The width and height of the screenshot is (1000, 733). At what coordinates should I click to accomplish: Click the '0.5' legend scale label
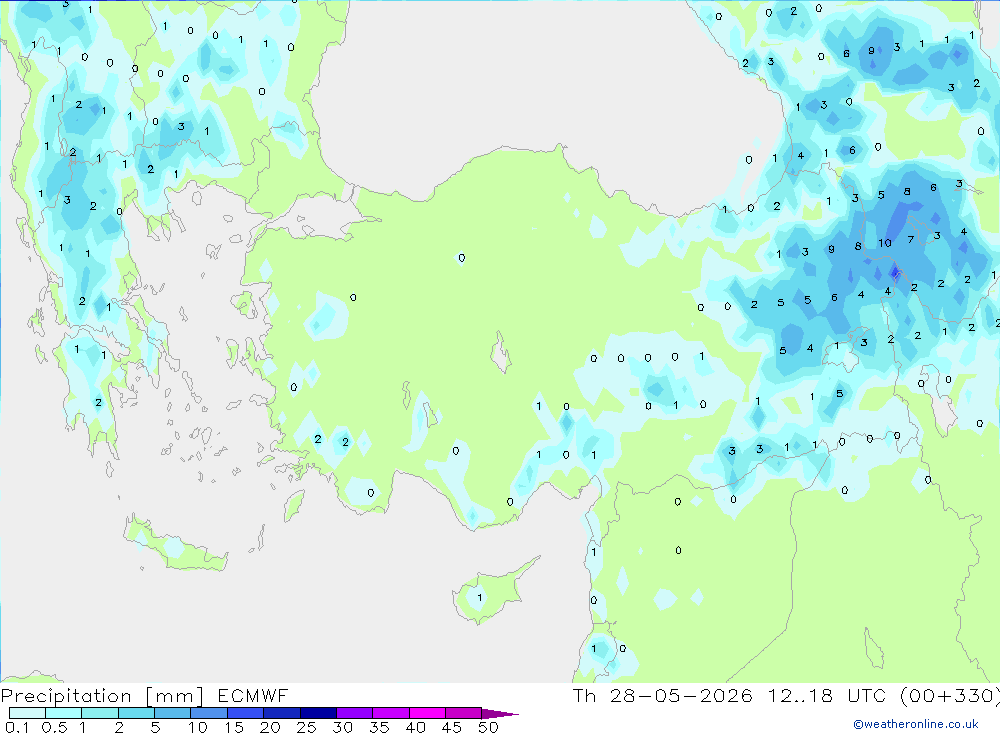pos(54,727)
